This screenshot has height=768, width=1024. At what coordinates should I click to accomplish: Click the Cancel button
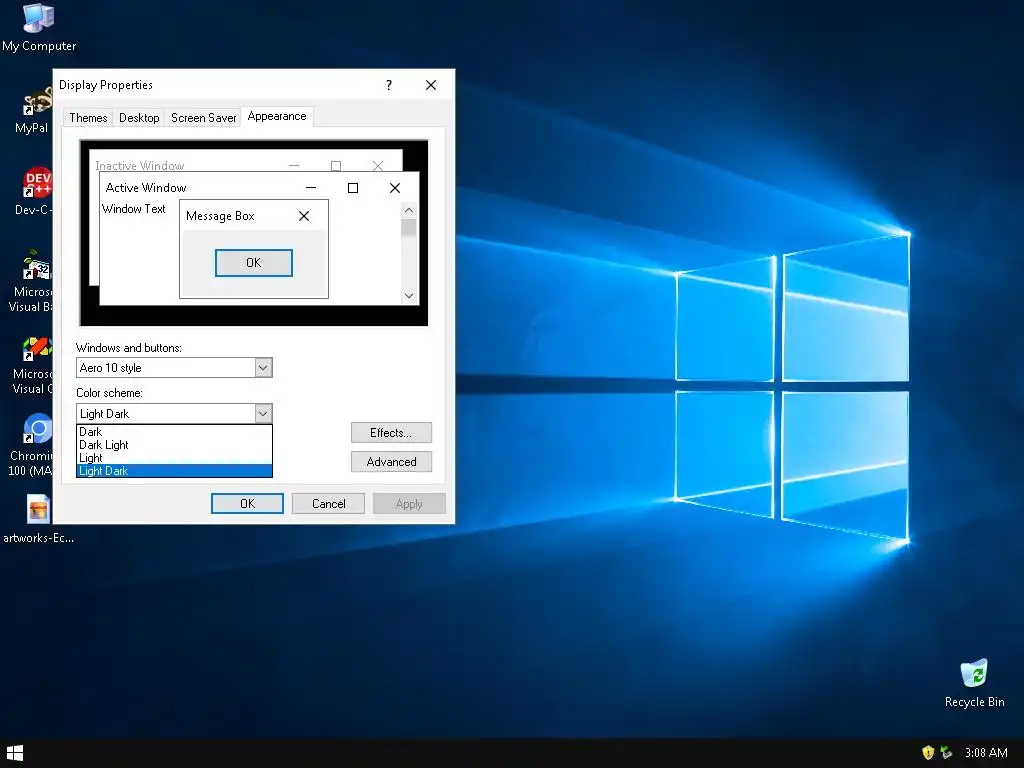click(328, 504)
